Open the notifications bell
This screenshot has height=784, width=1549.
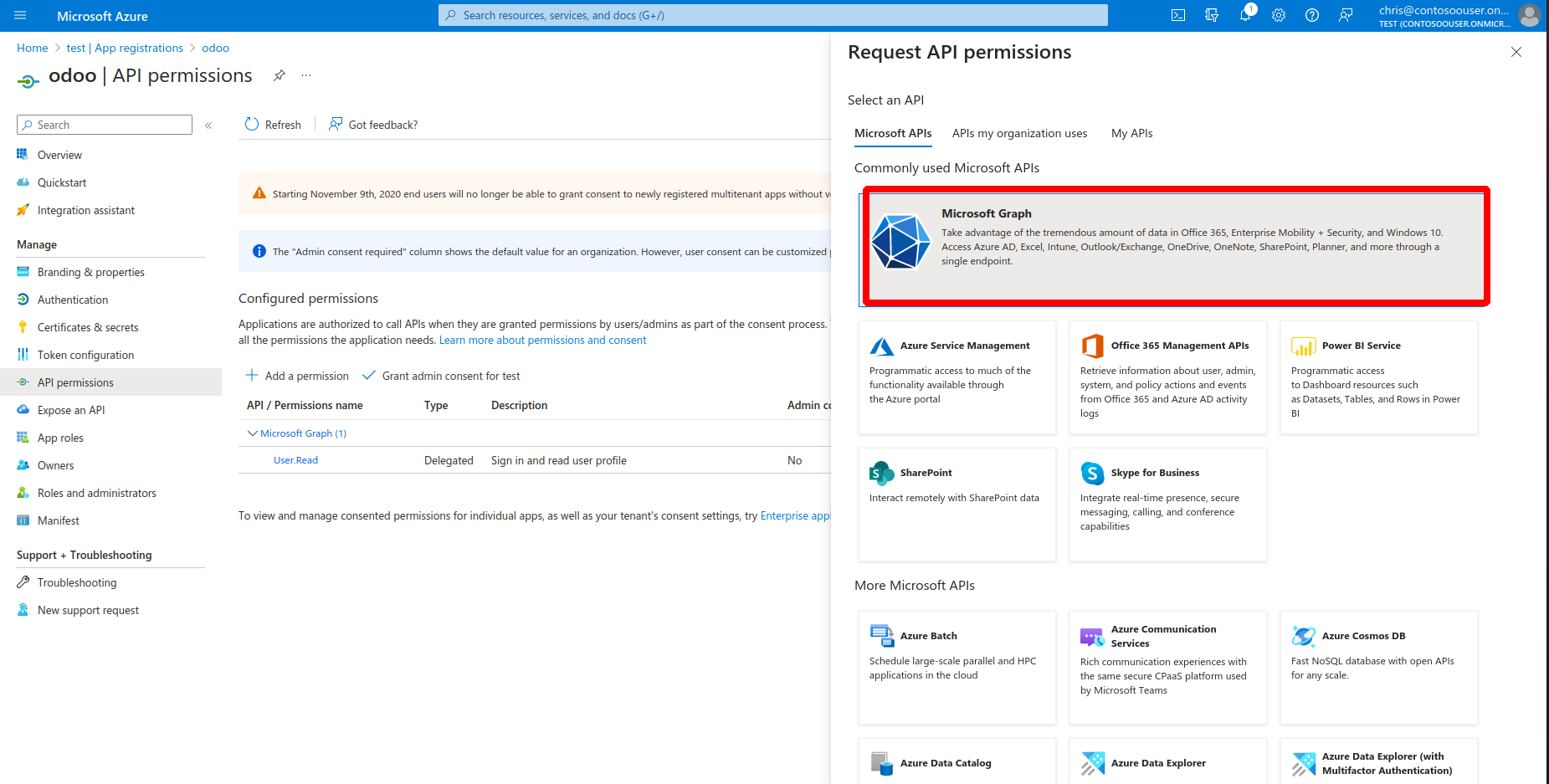tap(1245, 15)
